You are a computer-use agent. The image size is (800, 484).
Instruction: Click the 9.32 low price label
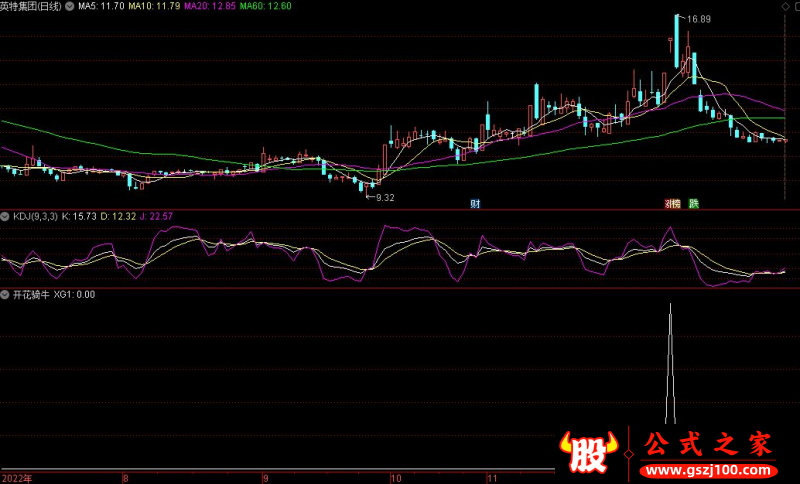coord(385,198)
